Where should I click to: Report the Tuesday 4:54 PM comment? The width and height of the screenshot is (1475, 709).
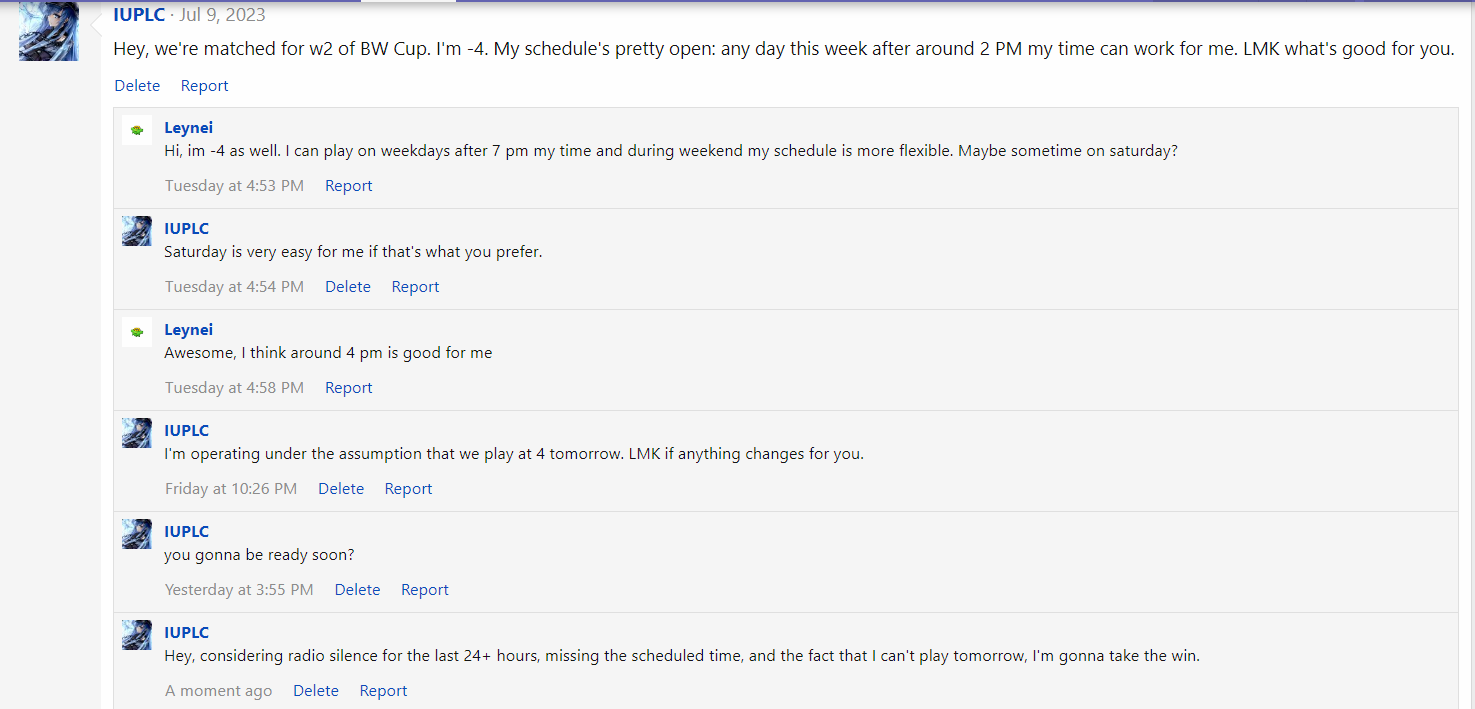click(x=415, y=287)
